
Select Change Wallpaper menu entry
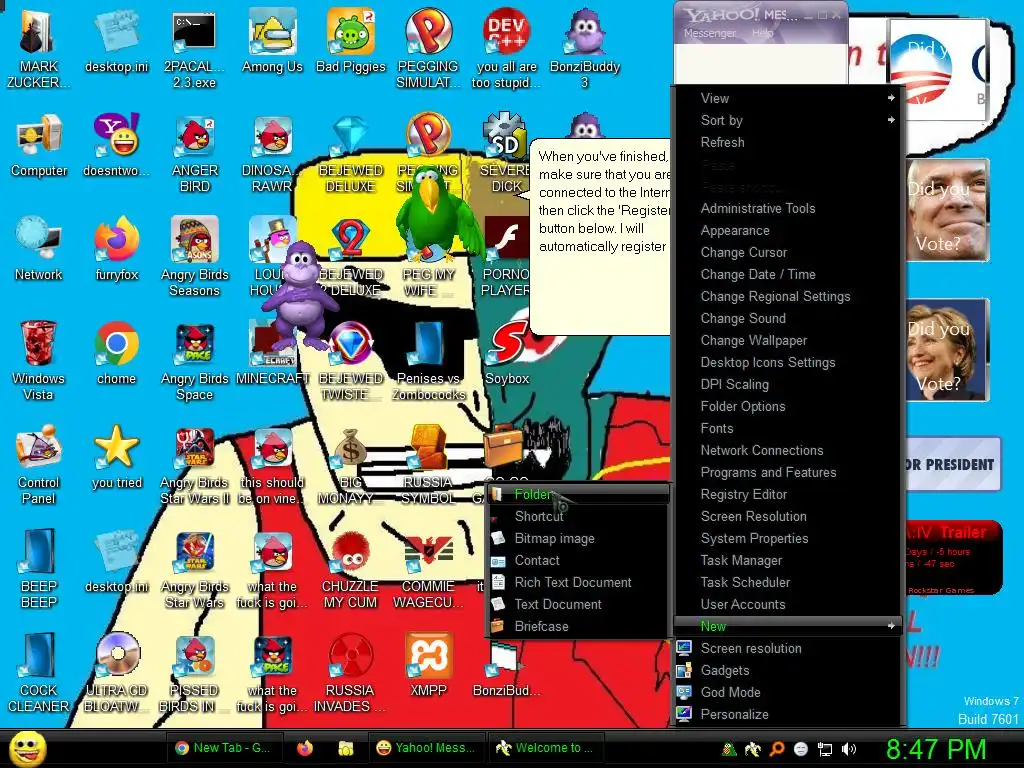click(788, 340)
